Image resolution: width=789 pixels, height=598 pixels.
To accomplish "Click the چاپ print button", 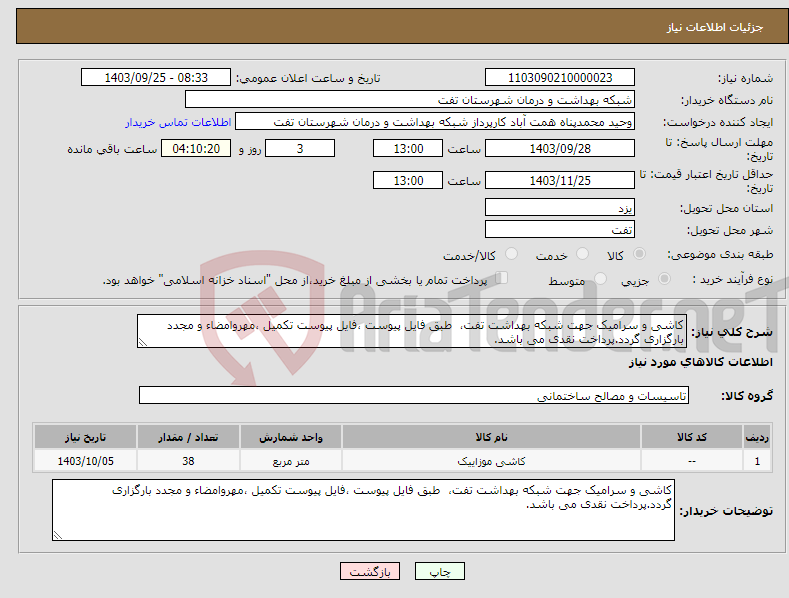I will click(439, 571).
